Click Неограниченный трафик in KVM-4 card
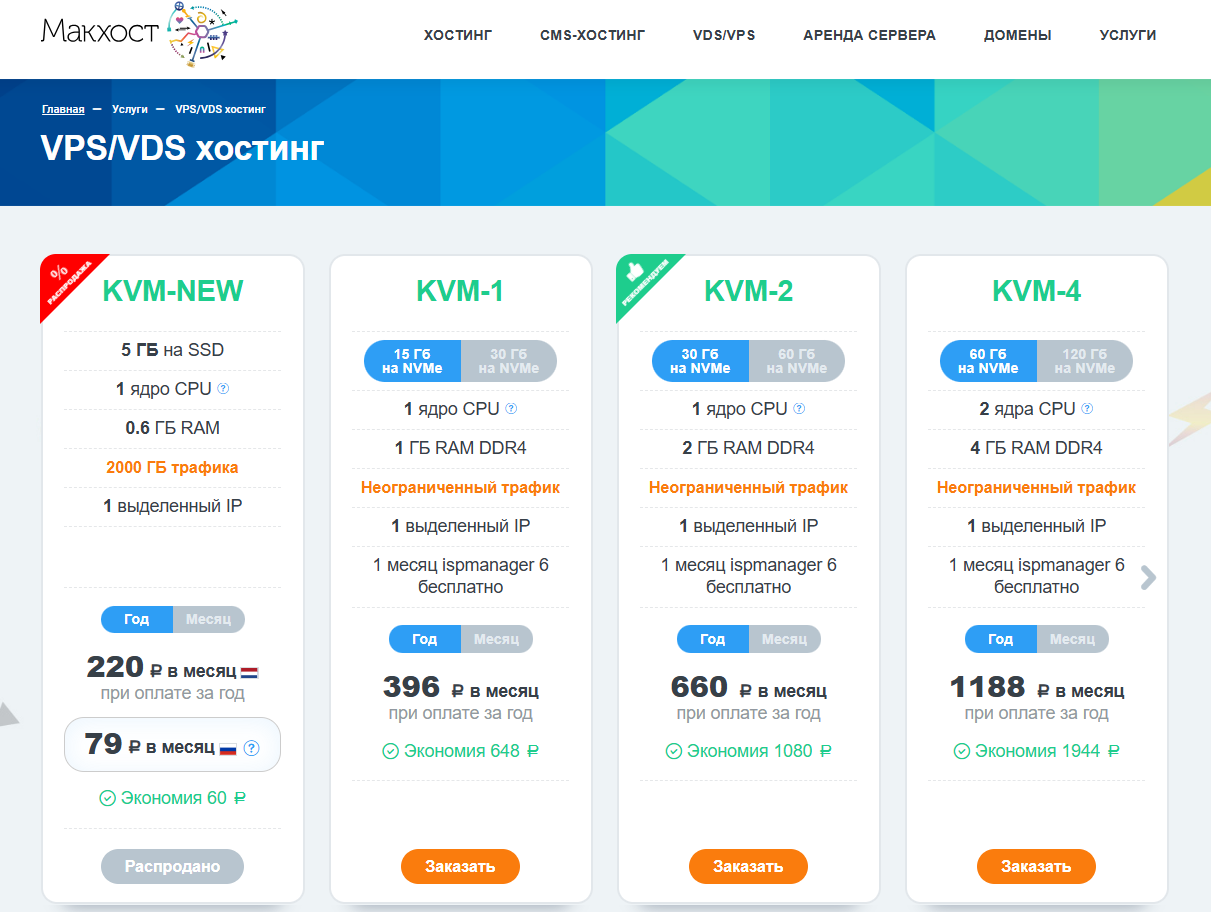The width and height of the screenshot is (1211, 912). (1036, 487)
